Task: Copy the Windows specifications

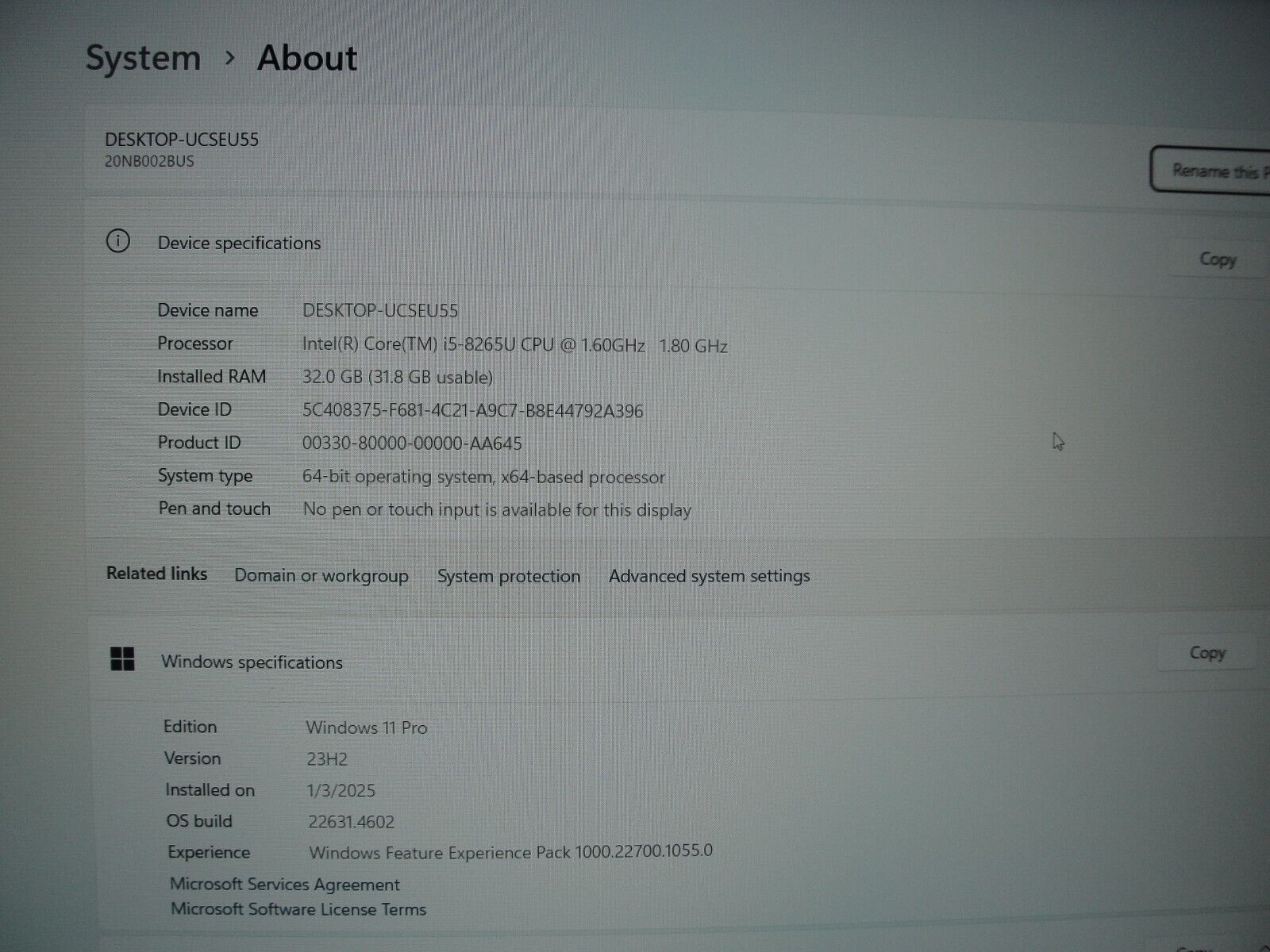Action: tap(1207, 653)
